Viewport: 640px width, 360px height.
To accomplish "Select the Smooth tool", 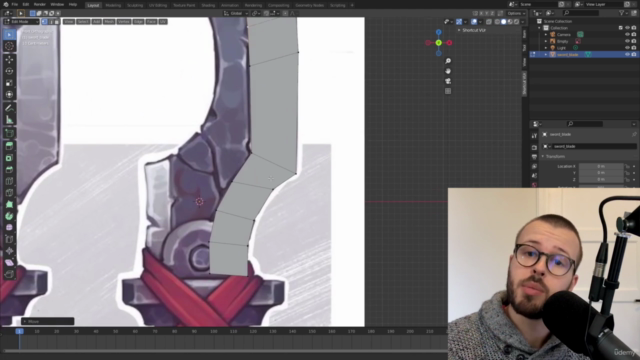I will coord(9,228).
